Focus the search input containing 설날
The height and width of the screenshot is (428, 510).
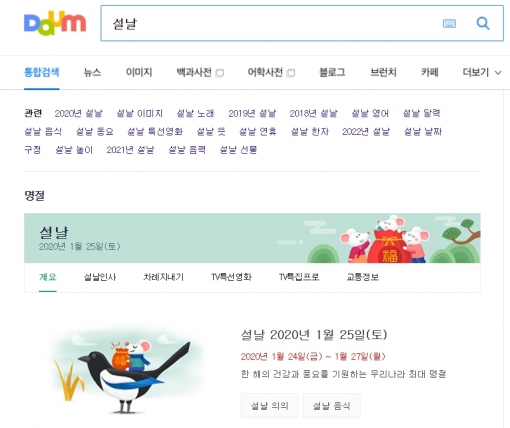(272, 23)
